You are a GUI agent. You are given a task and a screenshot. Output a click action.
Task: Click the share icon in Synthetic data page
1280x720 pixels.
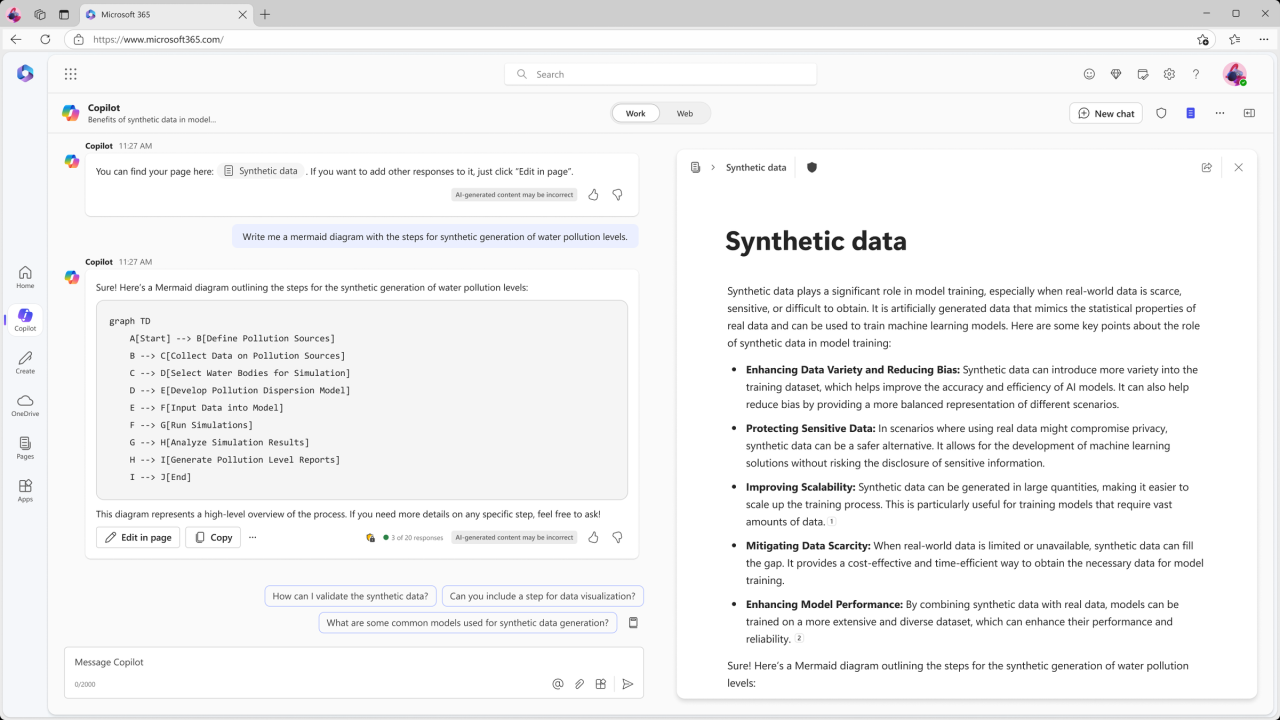[1206, 168]
